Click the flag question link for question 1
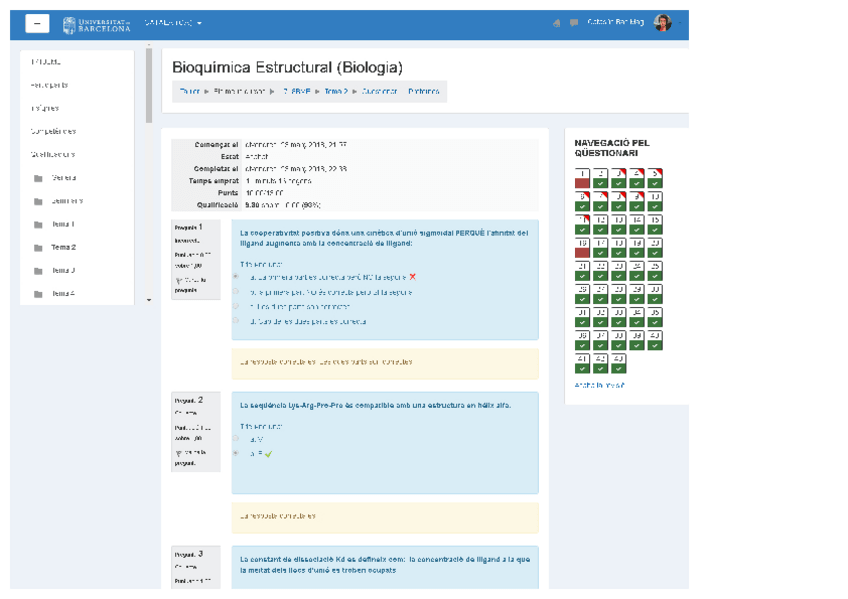 [x=190, y=285]
